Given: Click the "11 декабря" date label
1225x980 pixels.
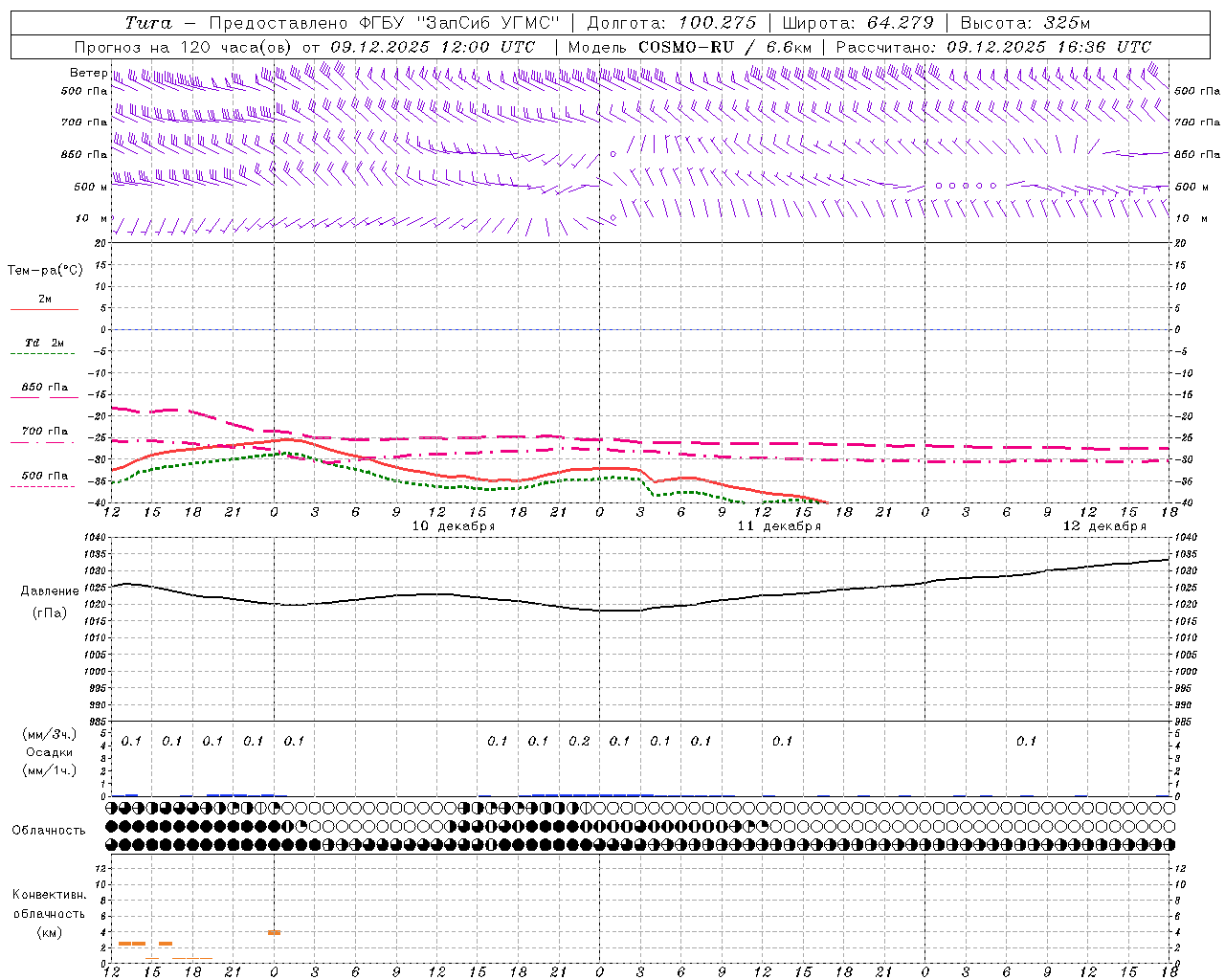Looking at the screenshot, I should (x=779, y=526).
